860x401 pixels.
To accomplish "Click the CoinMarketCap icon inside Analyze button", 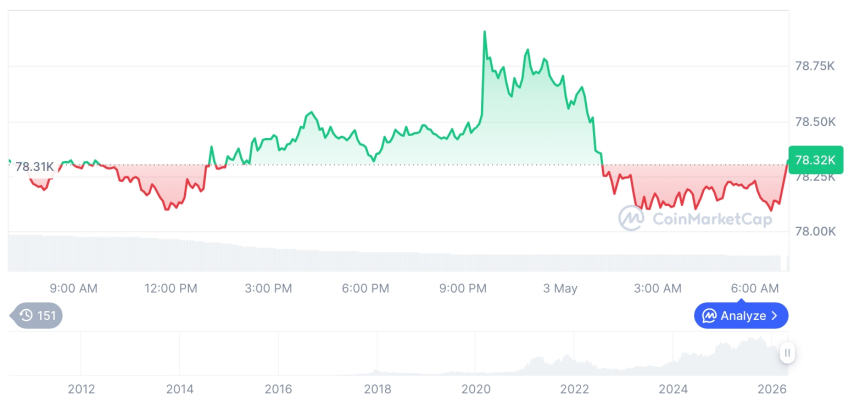I will point(710,315).
